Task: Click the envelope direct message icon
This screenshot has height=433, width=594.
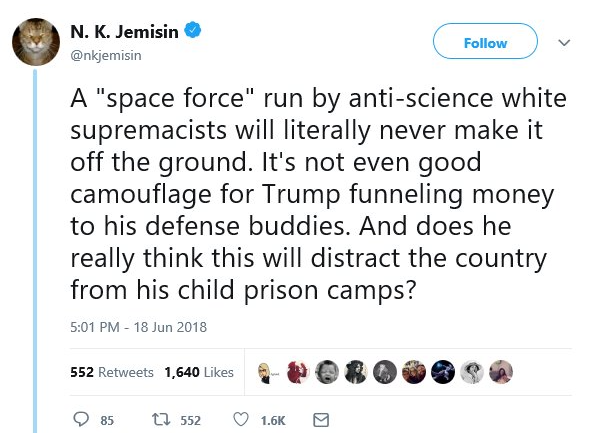Action: tap(321, 420)
